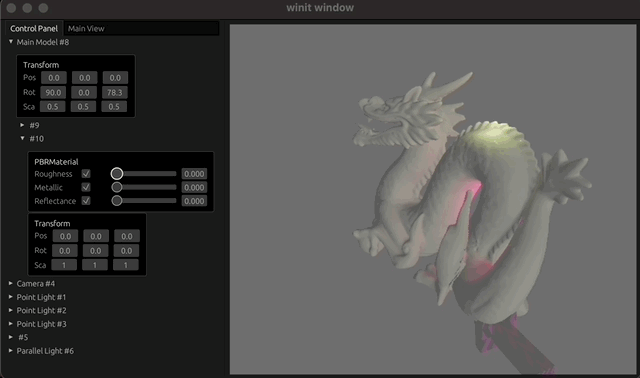Click Main Model Sca X field 0.5
The width and height of the screenshot is (640, 378).
(53, 107)
